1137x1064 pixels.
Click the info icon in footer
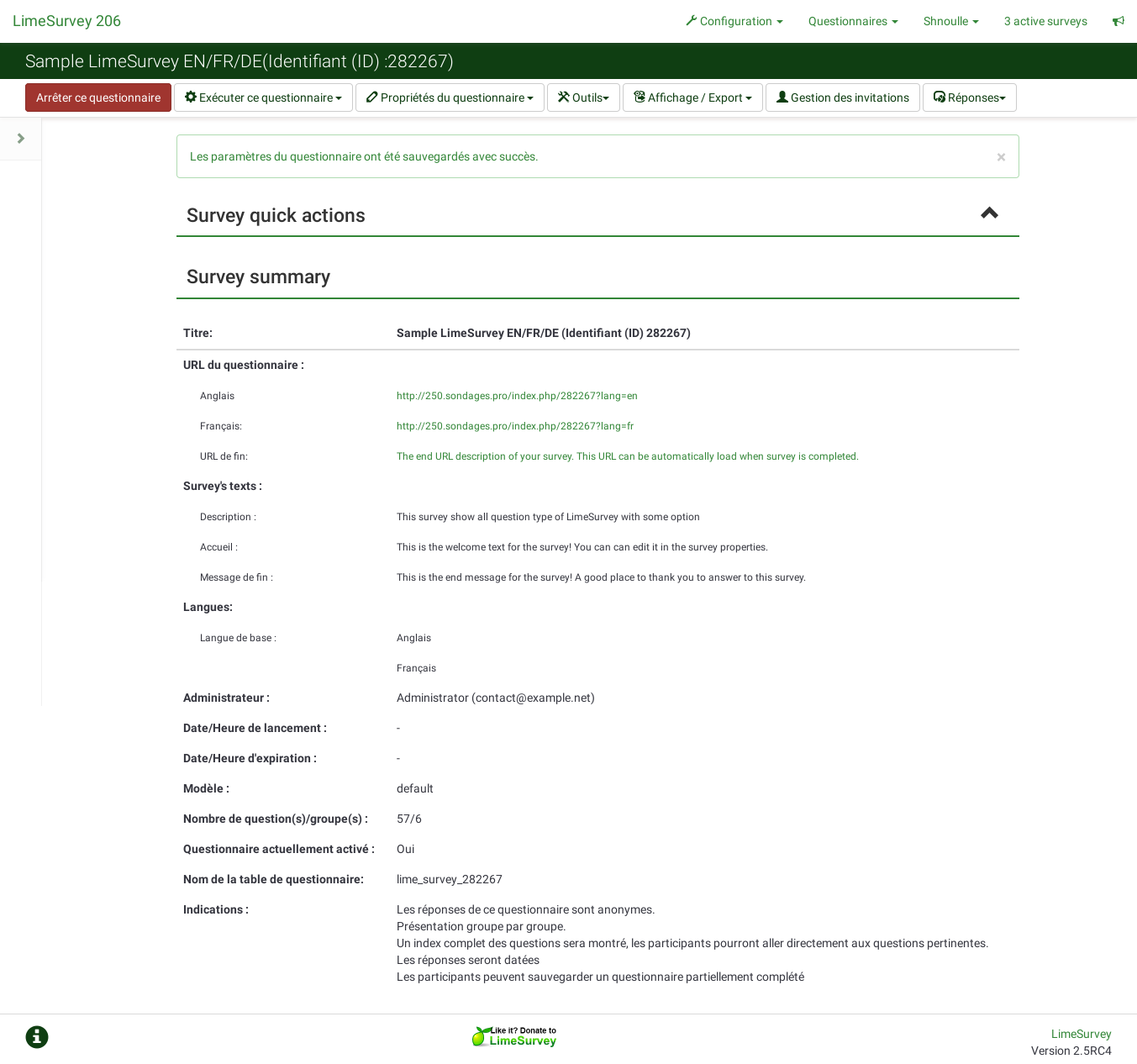point(37,1037)
